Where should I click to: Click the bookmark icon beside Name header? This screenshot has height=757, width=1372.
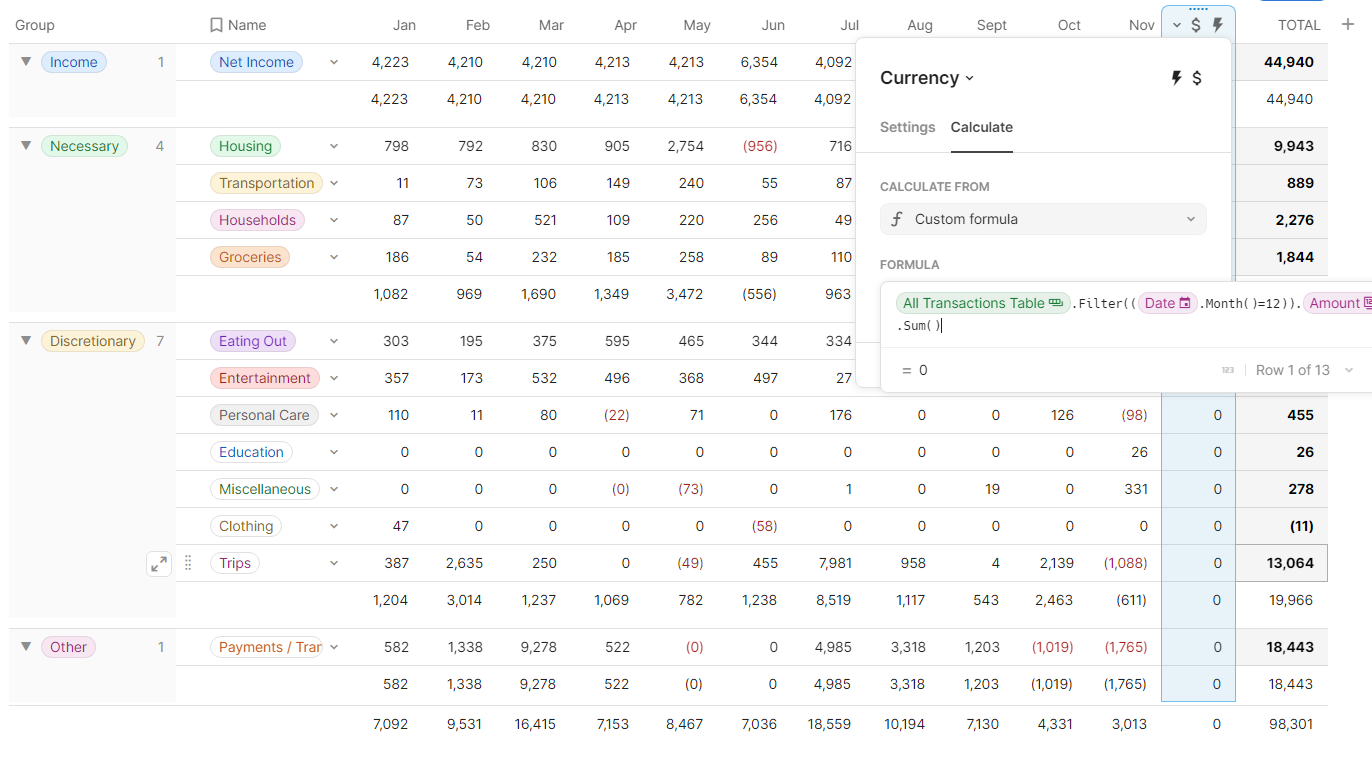216,25
